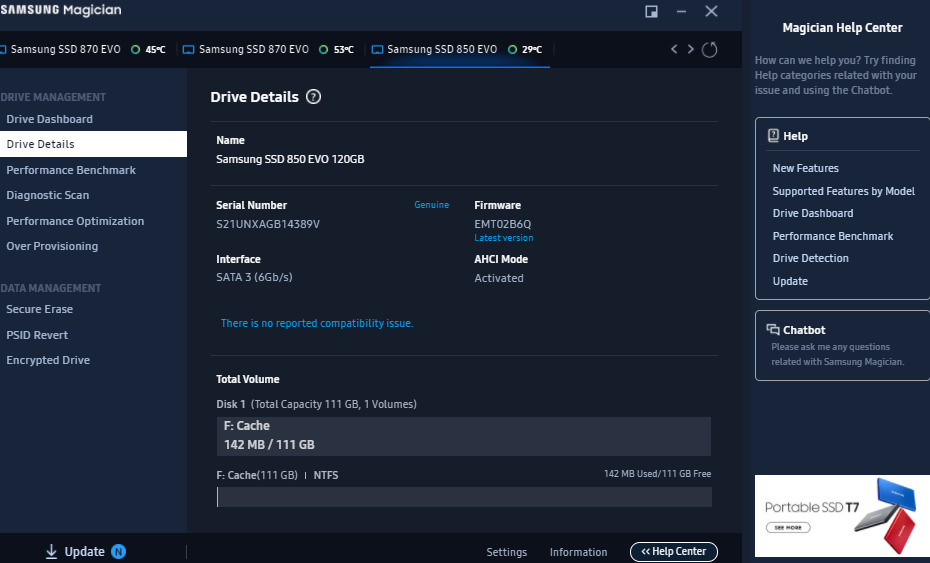Screen dimensions: 930x563
Task: Click the Portable SSD T7 product image
Action: click(887, 514)
